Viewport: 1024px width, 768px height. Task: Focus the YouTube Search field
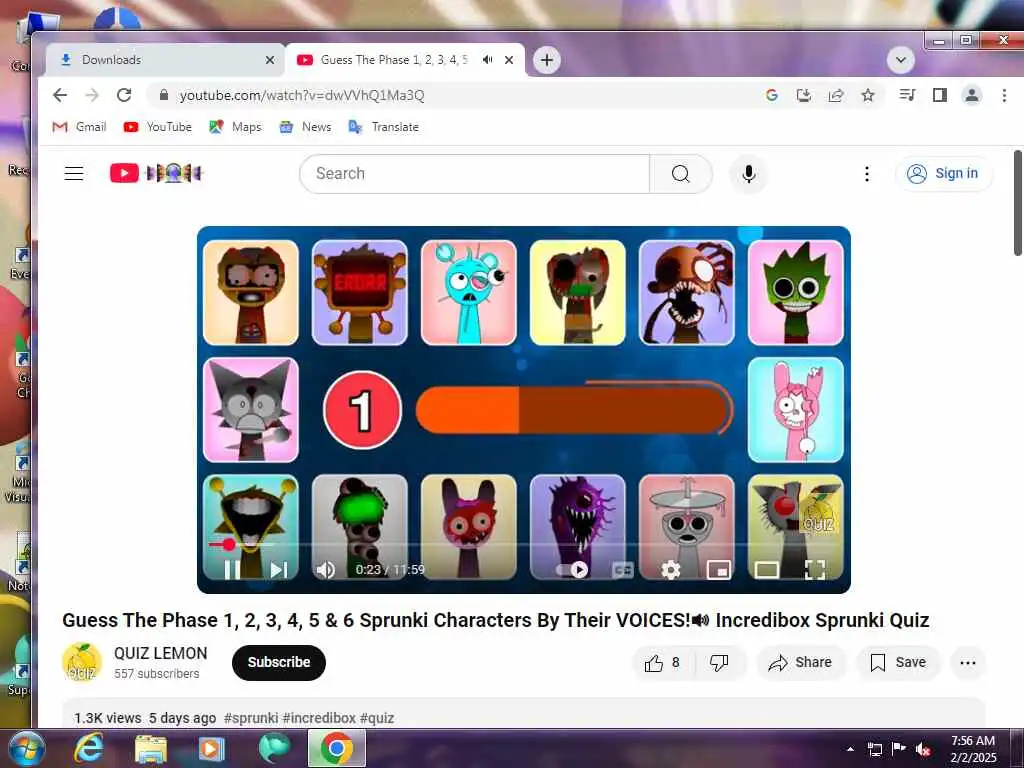tap(475, 174)
